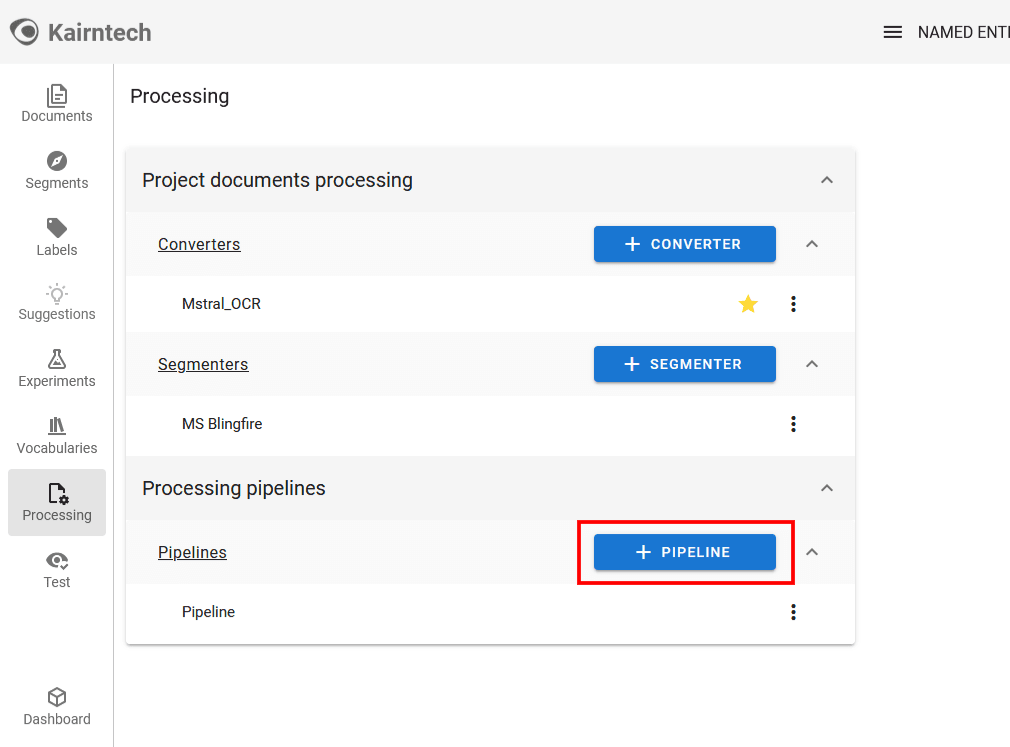Go to Segments compass icon
1010x747 pixels.
(57, 161)
